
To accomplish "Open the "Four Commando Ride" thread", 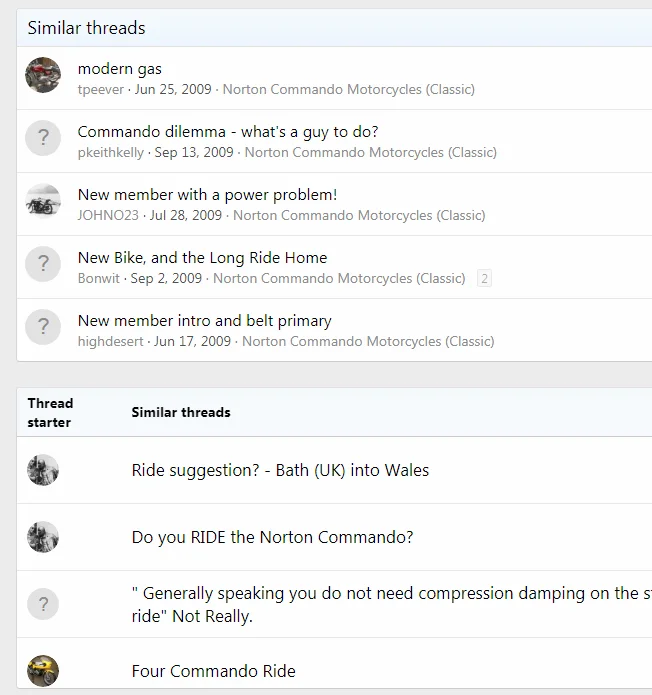I will [x=213, y=671].
